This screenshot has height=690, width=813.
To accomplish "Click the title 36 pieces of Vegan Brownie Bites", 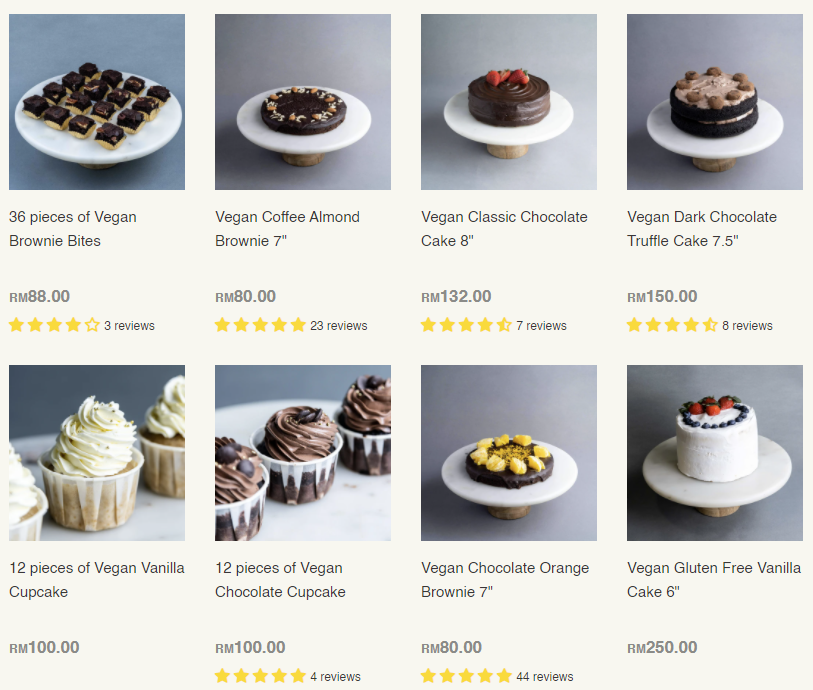I will pyautogui.click(x=73, y=229).
